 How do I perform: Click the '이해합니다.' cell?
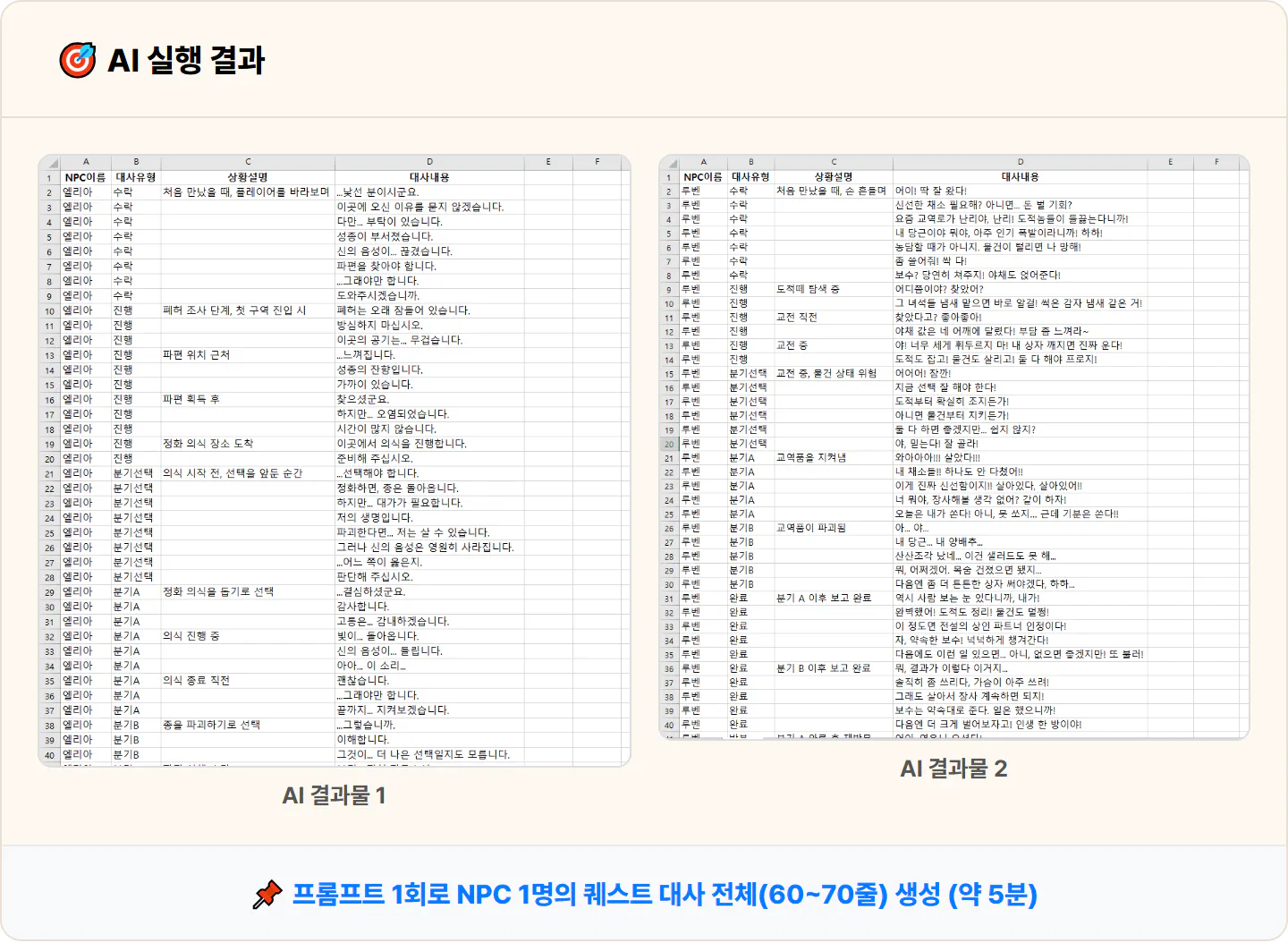429,740
